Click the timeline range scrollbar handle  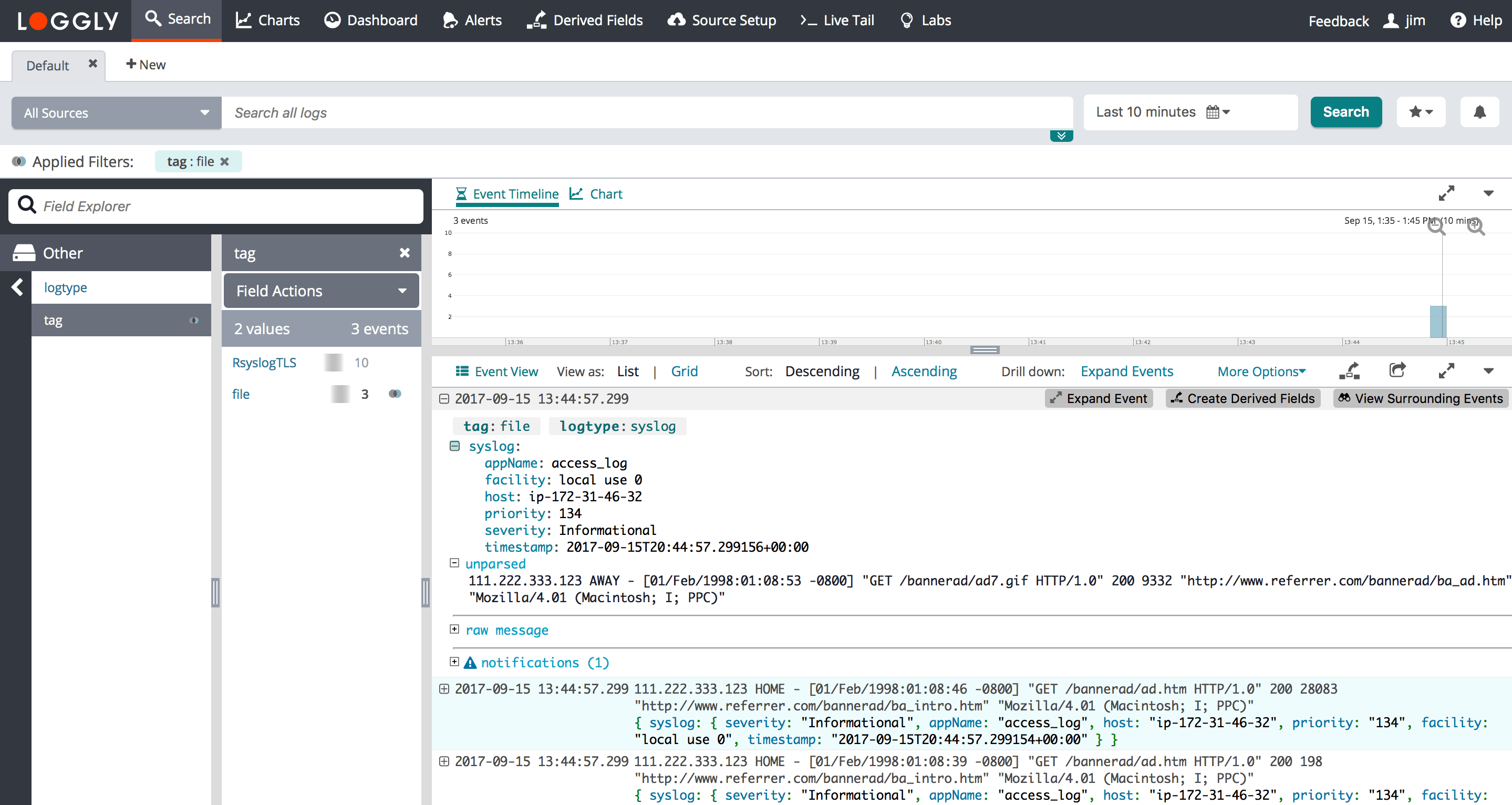point(985,349)
